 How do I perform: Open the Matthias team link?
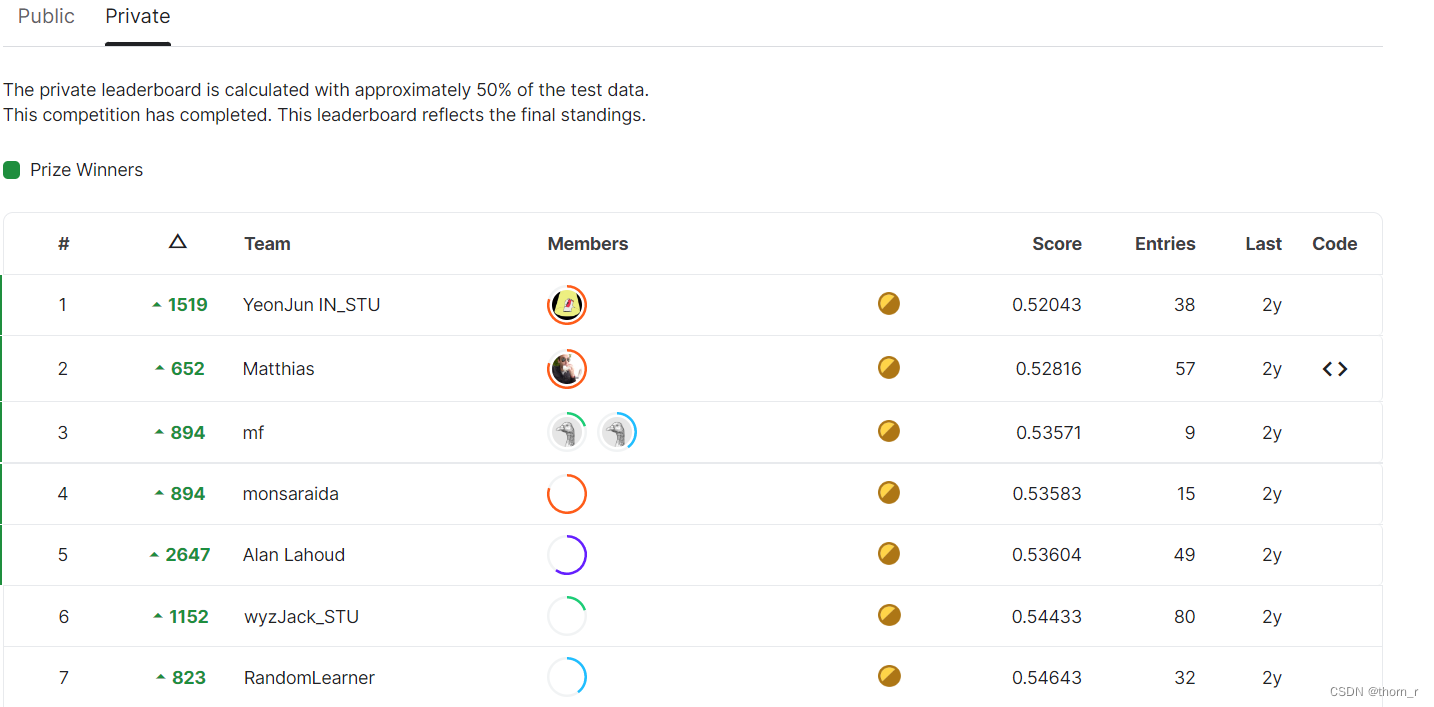pos(278,369)
